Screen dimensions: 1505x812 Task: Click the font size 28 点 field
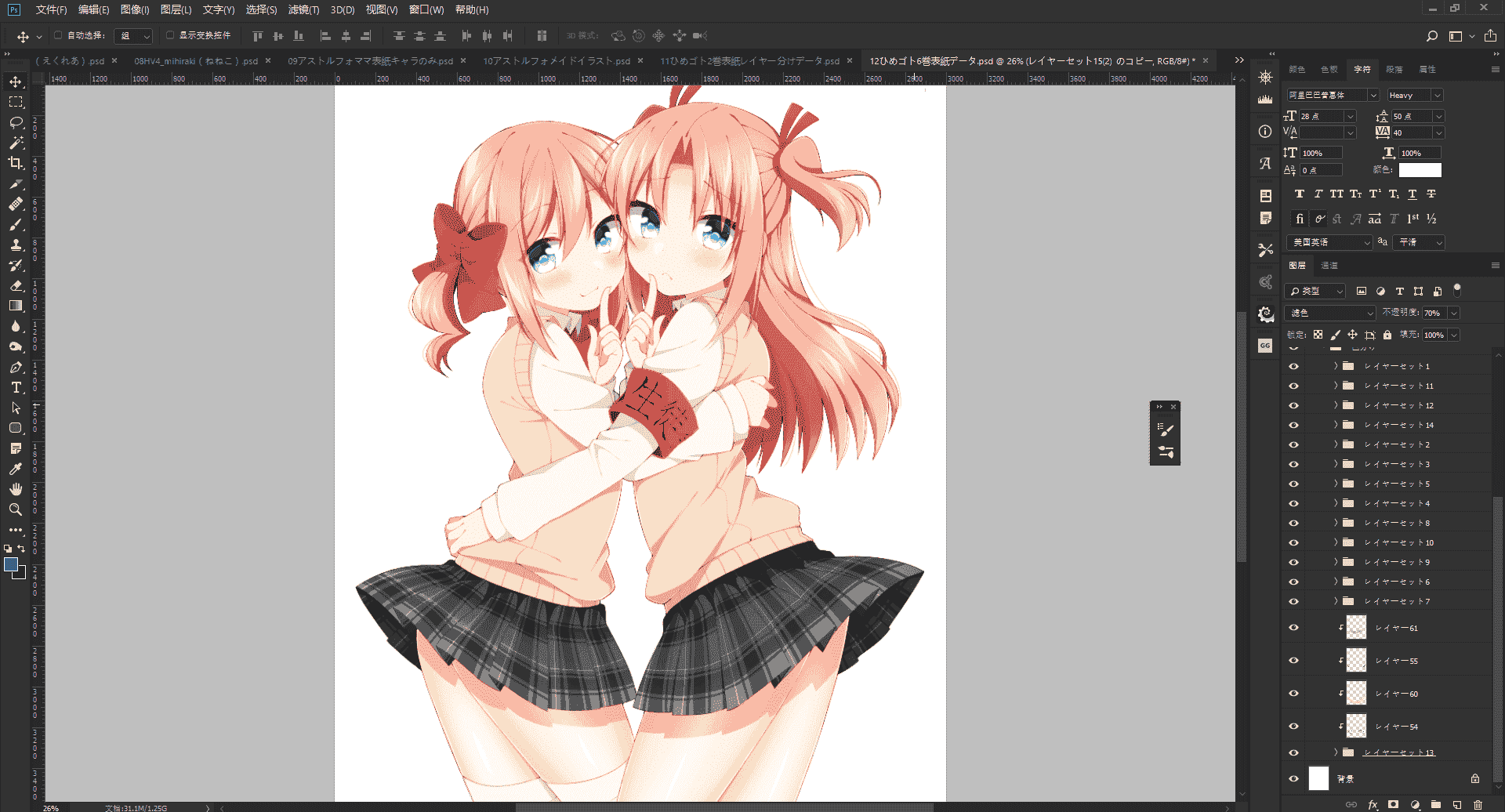click(x=1322, y=116)
